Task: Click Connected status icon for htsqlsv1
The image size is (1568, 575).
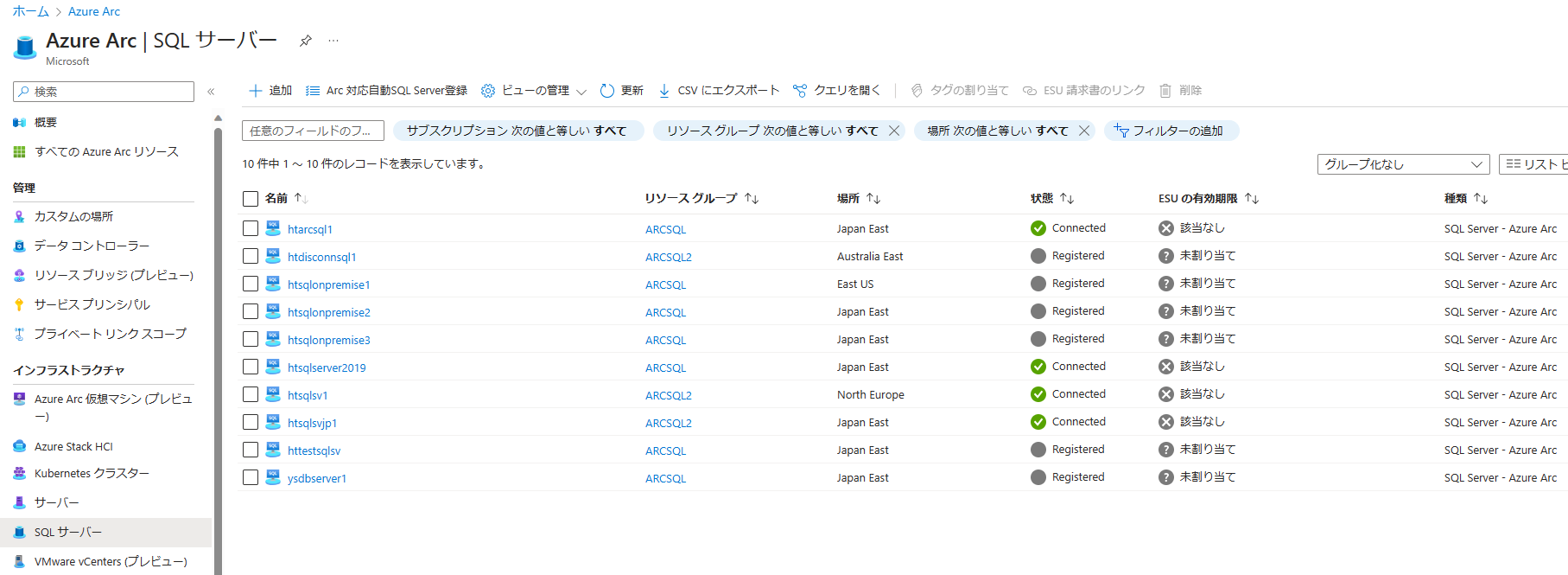Action: pos(1038,394)
